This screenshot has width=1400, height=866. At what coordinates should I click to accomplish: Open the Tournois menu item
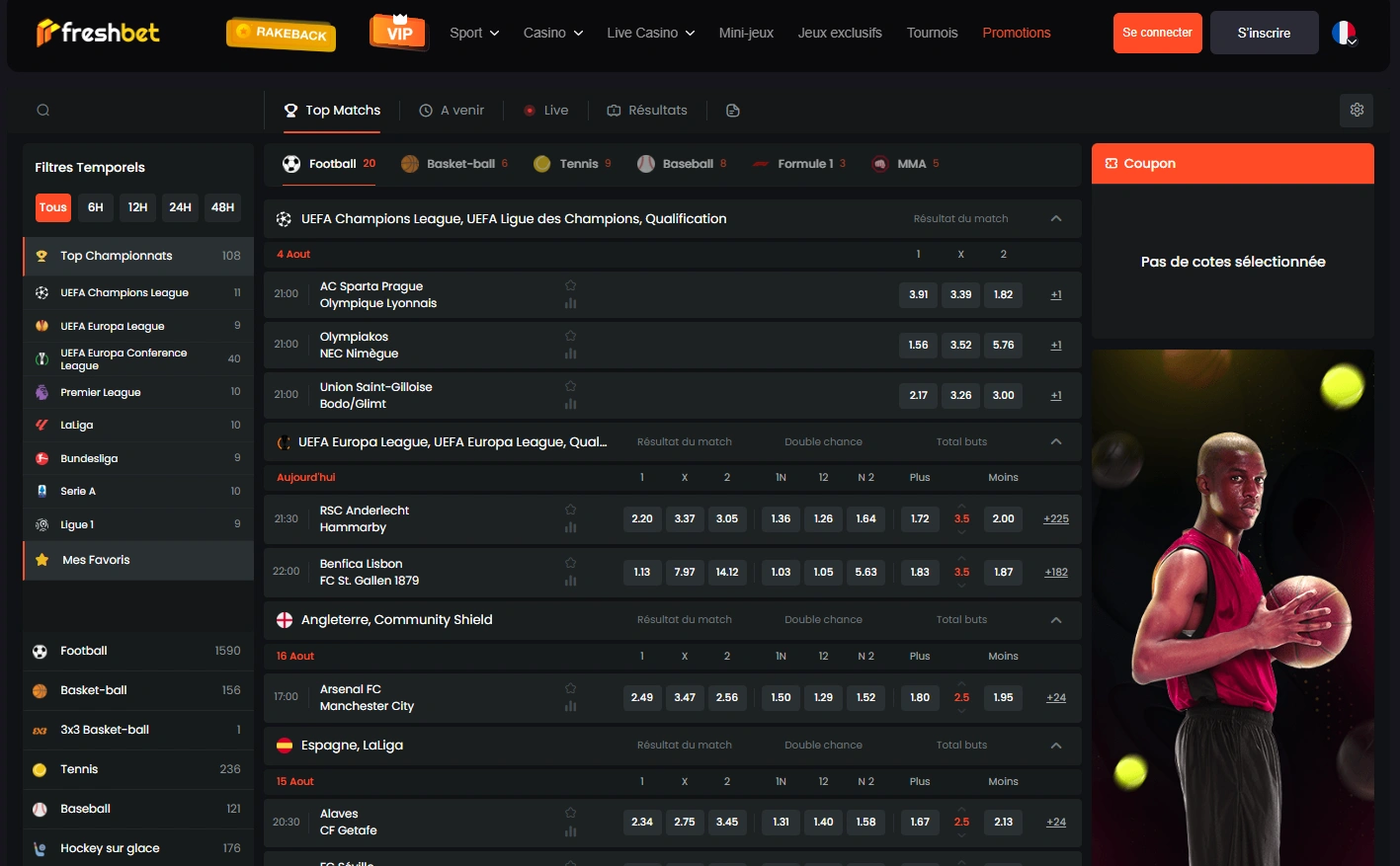coord(933,33)
